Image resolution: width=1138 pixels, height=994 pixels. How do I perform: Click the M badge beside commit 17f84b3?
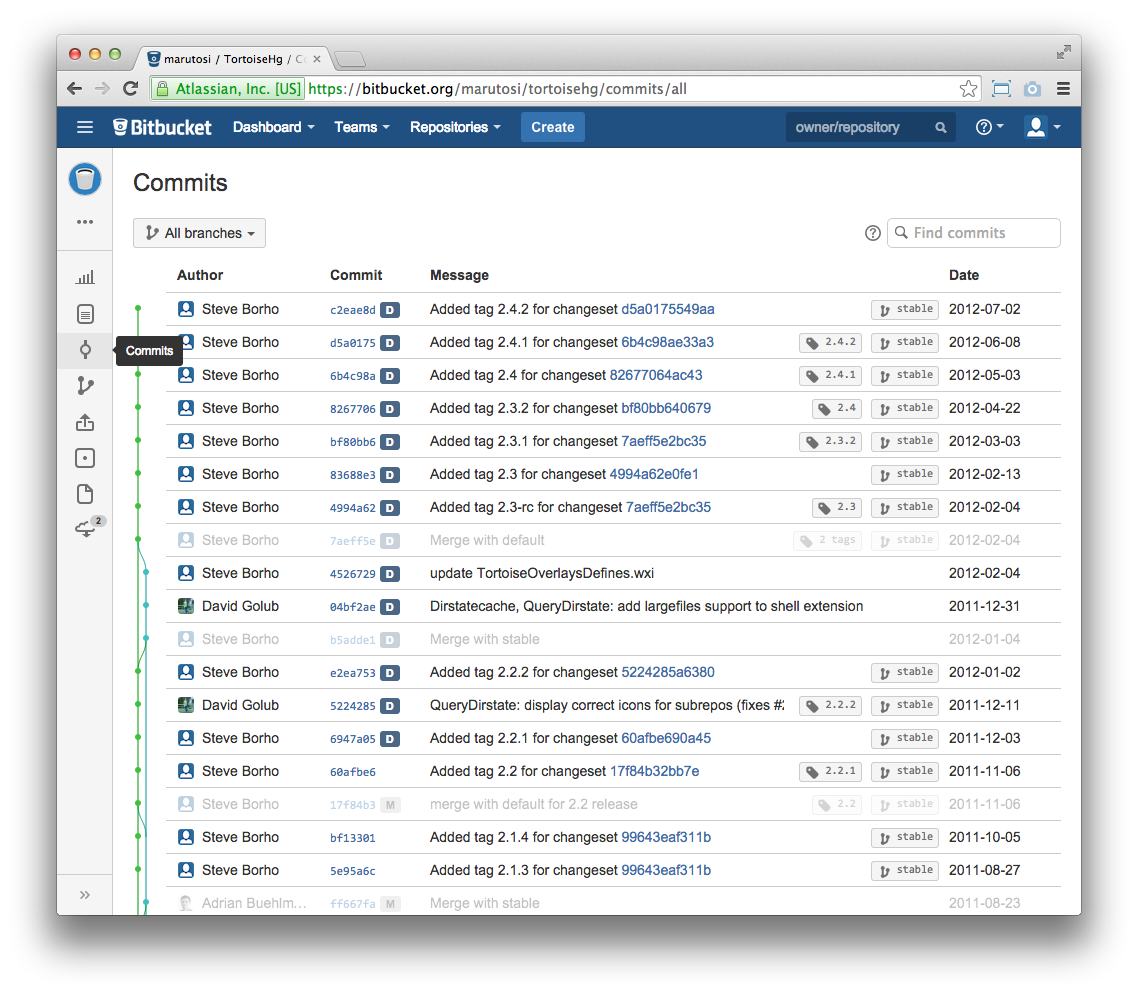click(390, 805)
